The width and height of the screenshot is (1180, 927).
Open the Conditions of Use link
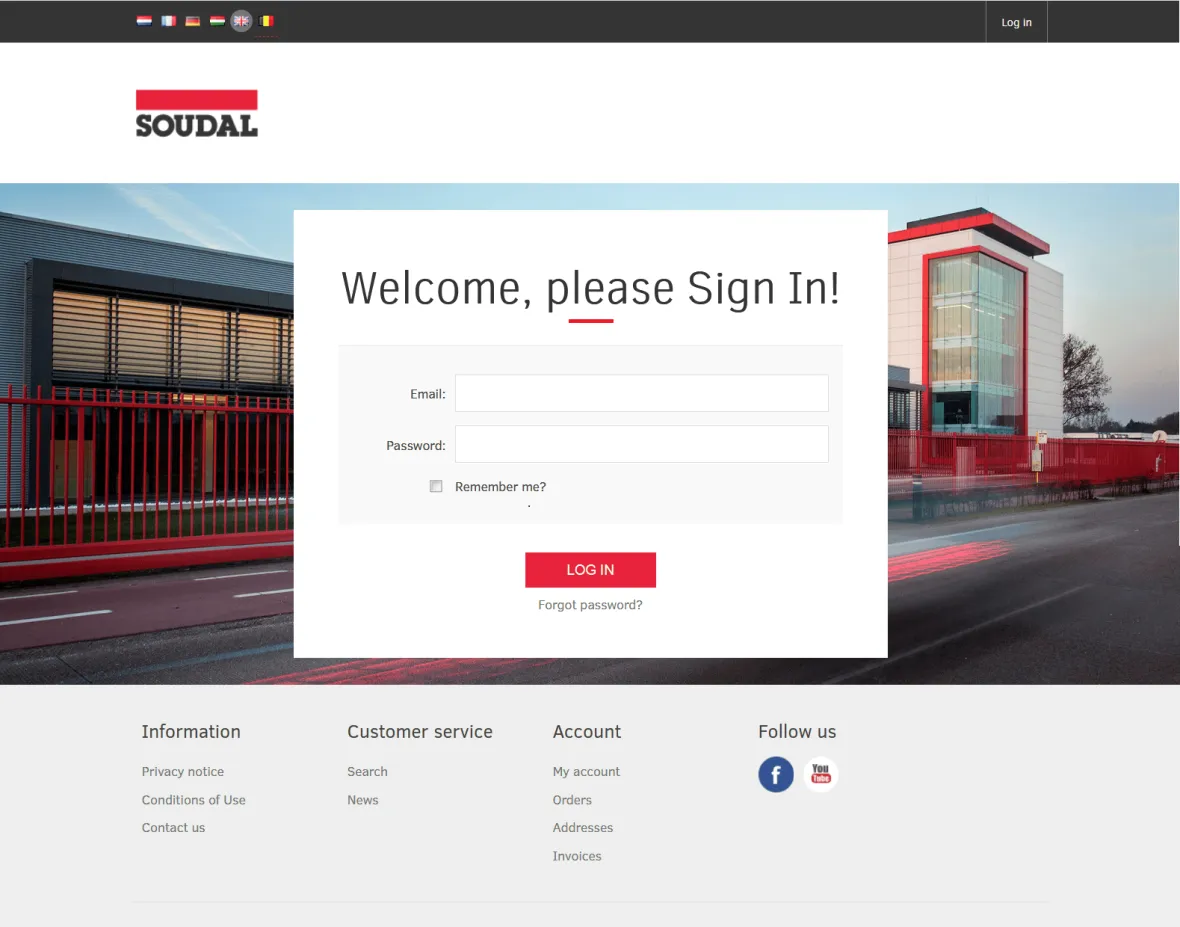click(x=193, y=800)
